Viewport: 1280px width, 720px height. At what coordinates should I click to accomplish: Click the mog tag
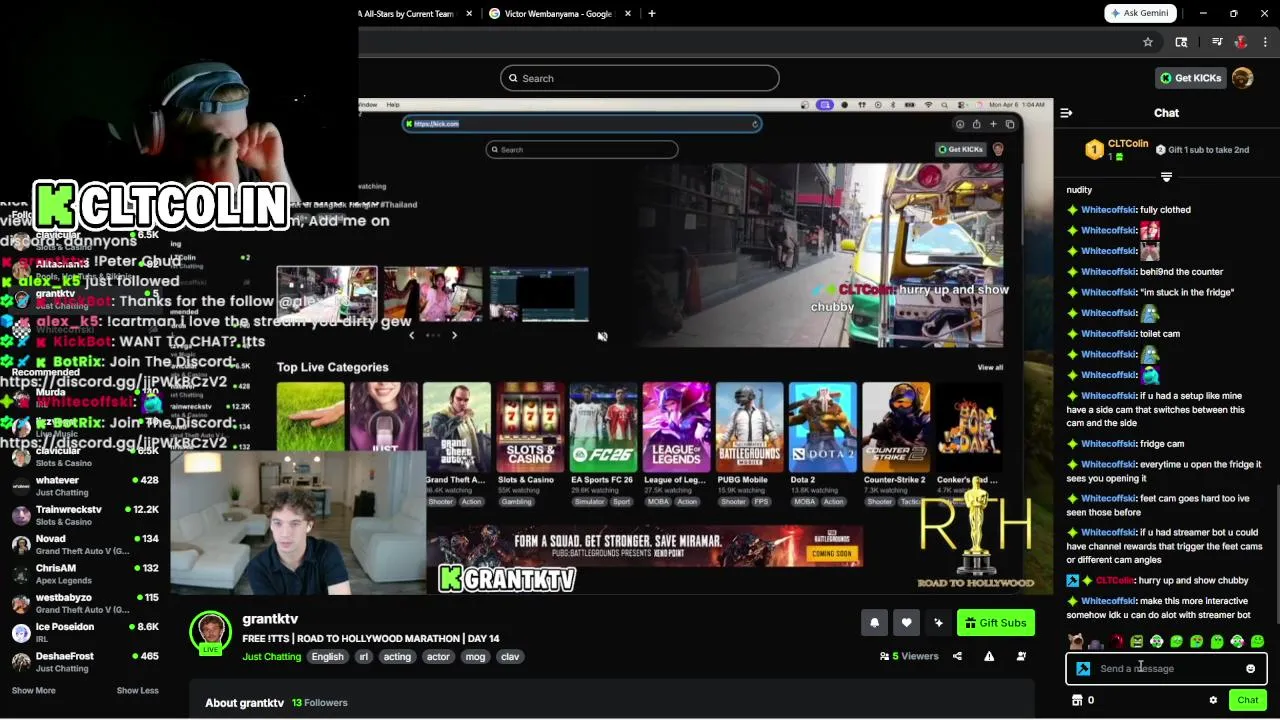[x=475, y=657]
